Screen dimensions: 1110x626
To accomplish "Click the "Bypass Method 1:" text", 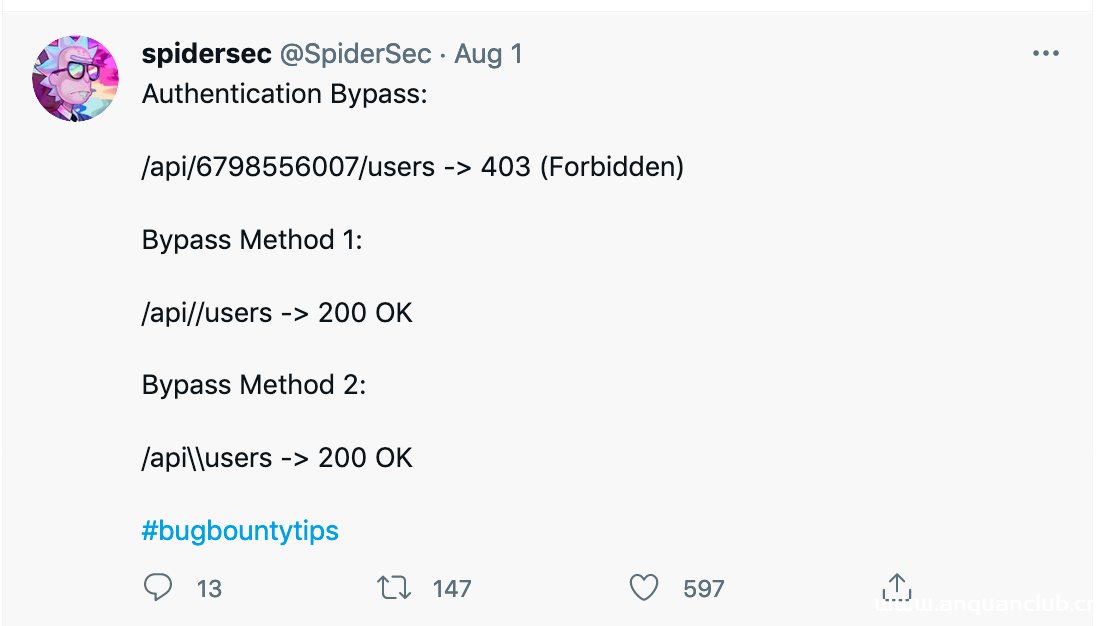I will (252, 240).
